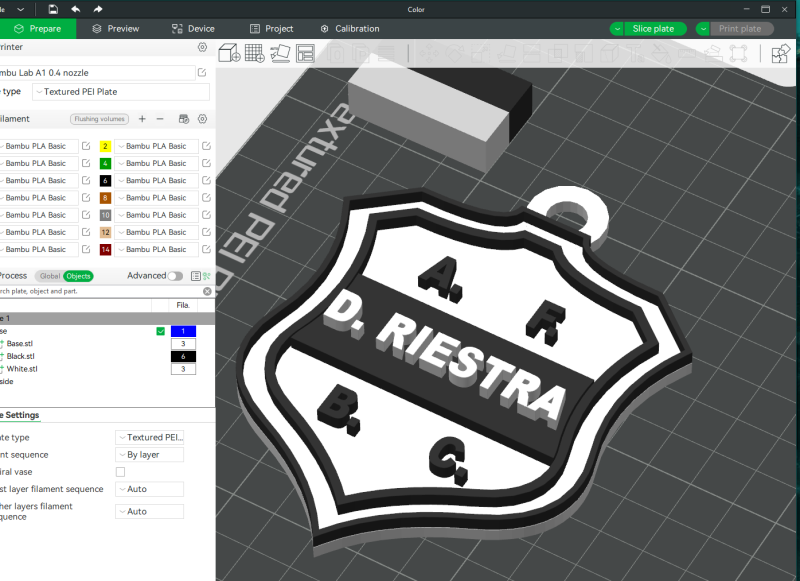Change Black.stl filament cell showing 6
This screenshot has width=800, height=581.
coord(183,356)
